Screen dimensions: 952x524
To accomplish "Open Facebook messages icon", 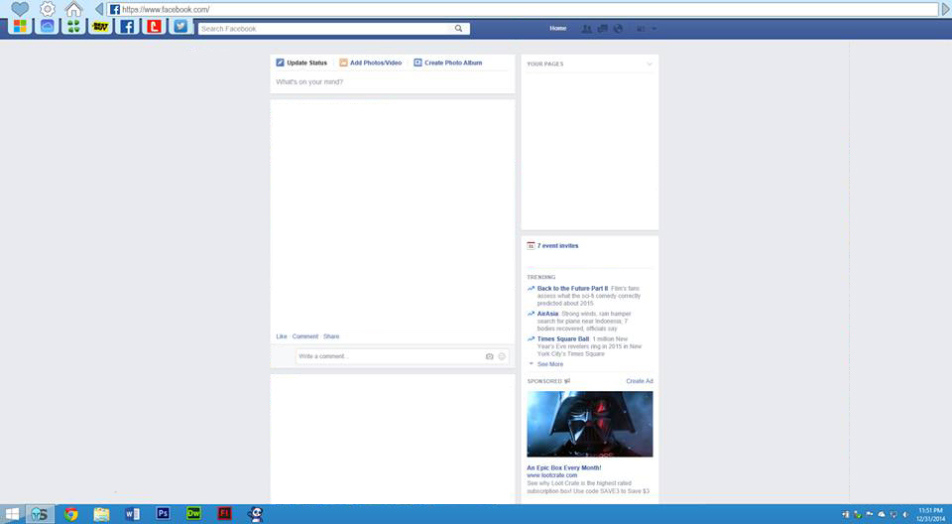I will coord(602,29).
